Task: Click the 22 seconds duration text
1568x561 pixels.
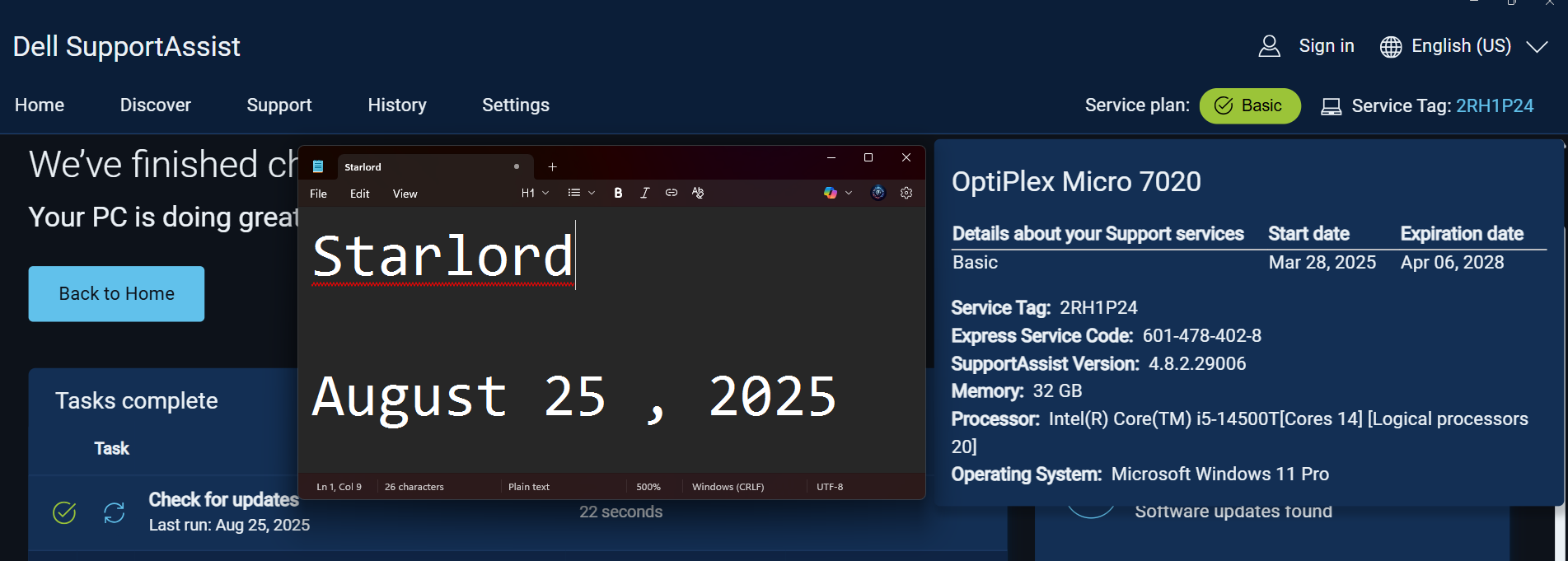Action: 620,512
